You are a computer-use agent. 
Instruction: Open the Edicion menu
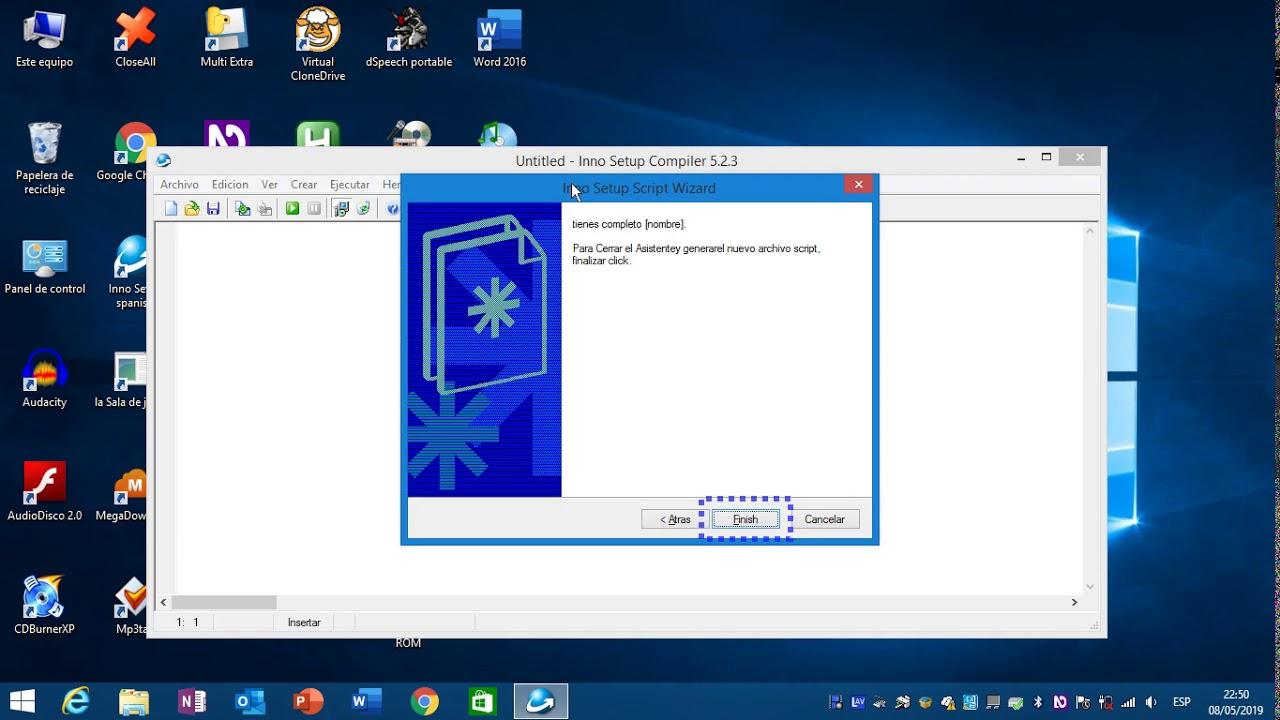pos(230,185)
